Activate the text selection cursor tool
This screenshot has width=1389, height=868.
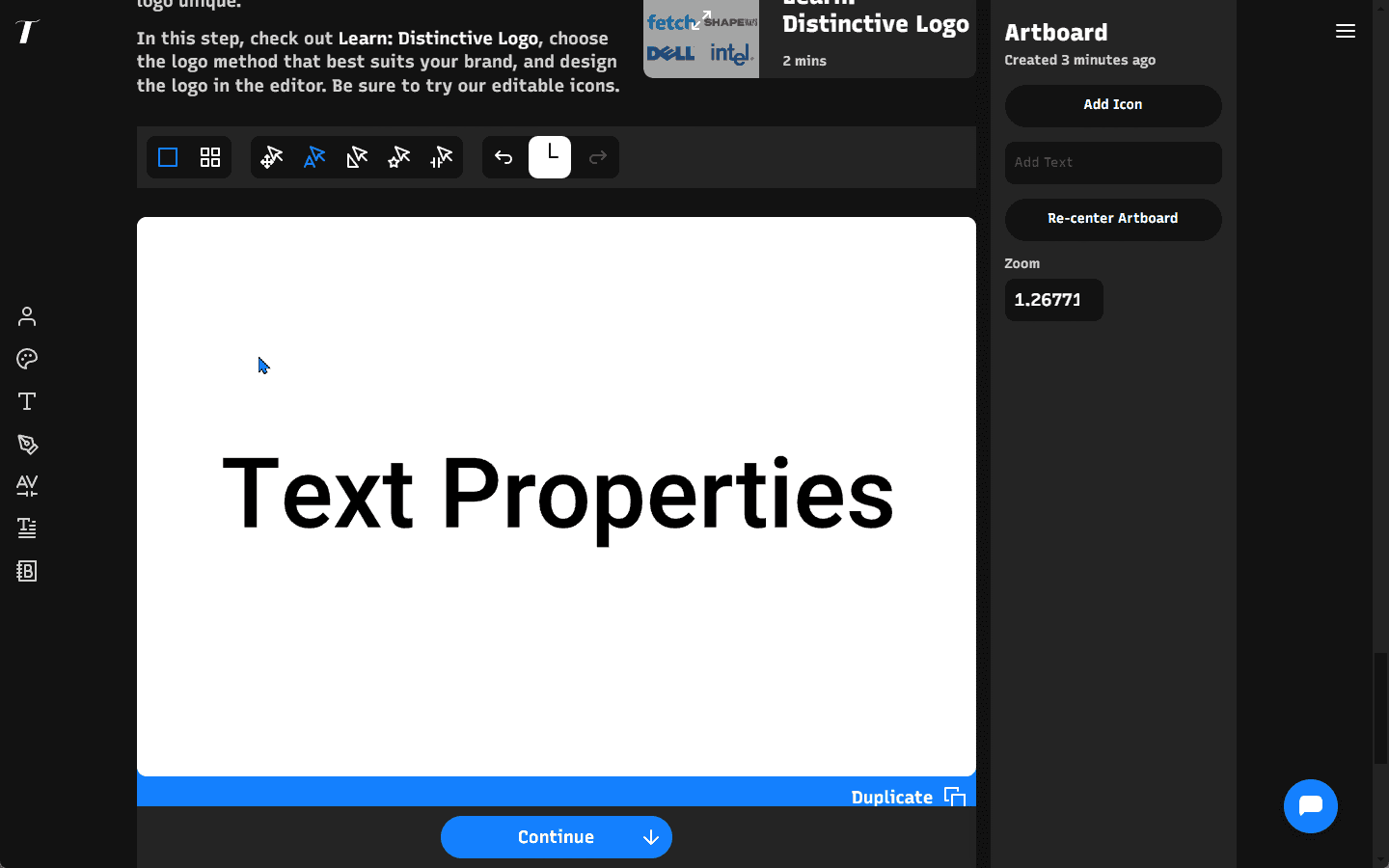pyautogui.click(x=314, y=157)
